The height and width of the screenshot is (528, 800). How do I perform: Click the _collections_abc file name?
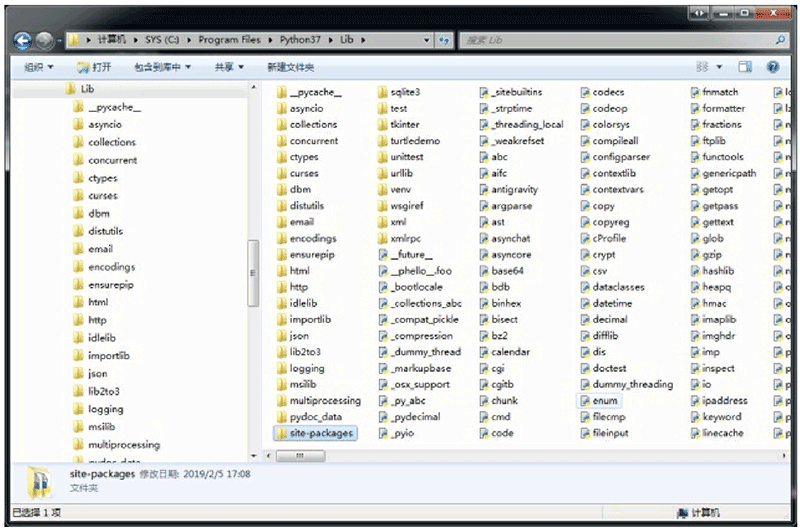click(x=427, y=304)
